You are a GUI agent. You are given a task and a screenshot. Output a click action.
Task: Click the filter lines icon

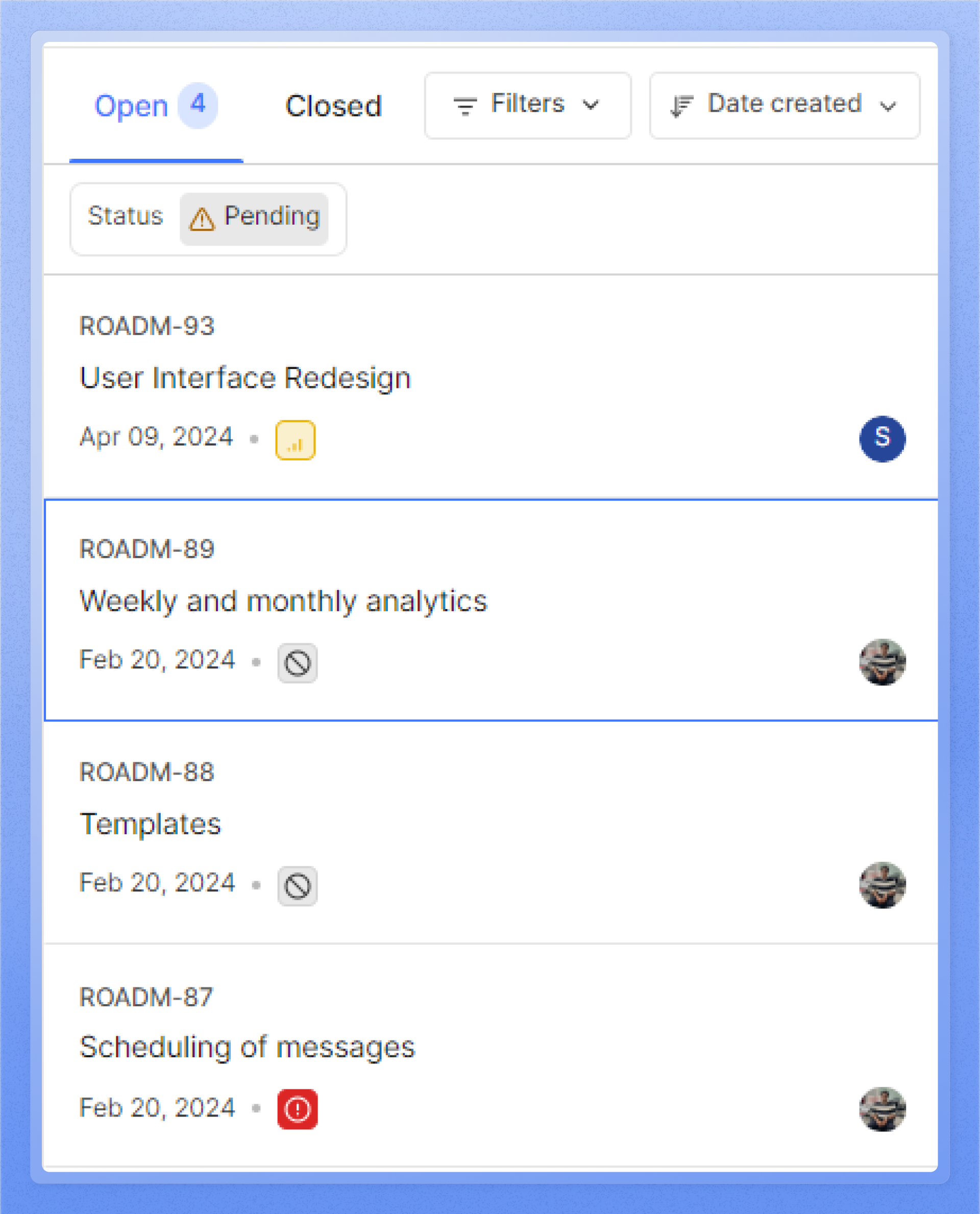[x=465, y=106]
